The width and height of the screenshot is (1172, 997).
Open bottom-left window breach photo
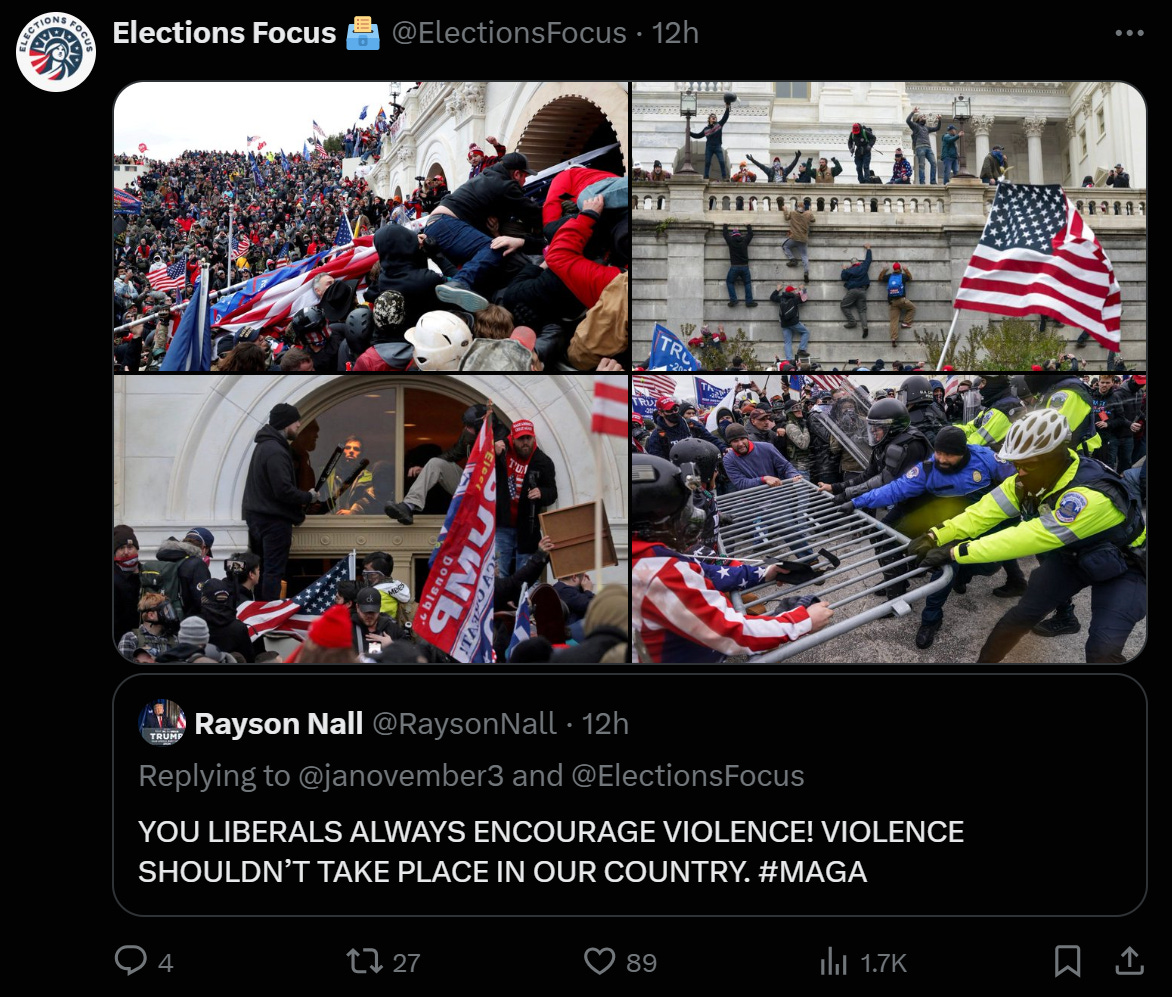(371, 519)
